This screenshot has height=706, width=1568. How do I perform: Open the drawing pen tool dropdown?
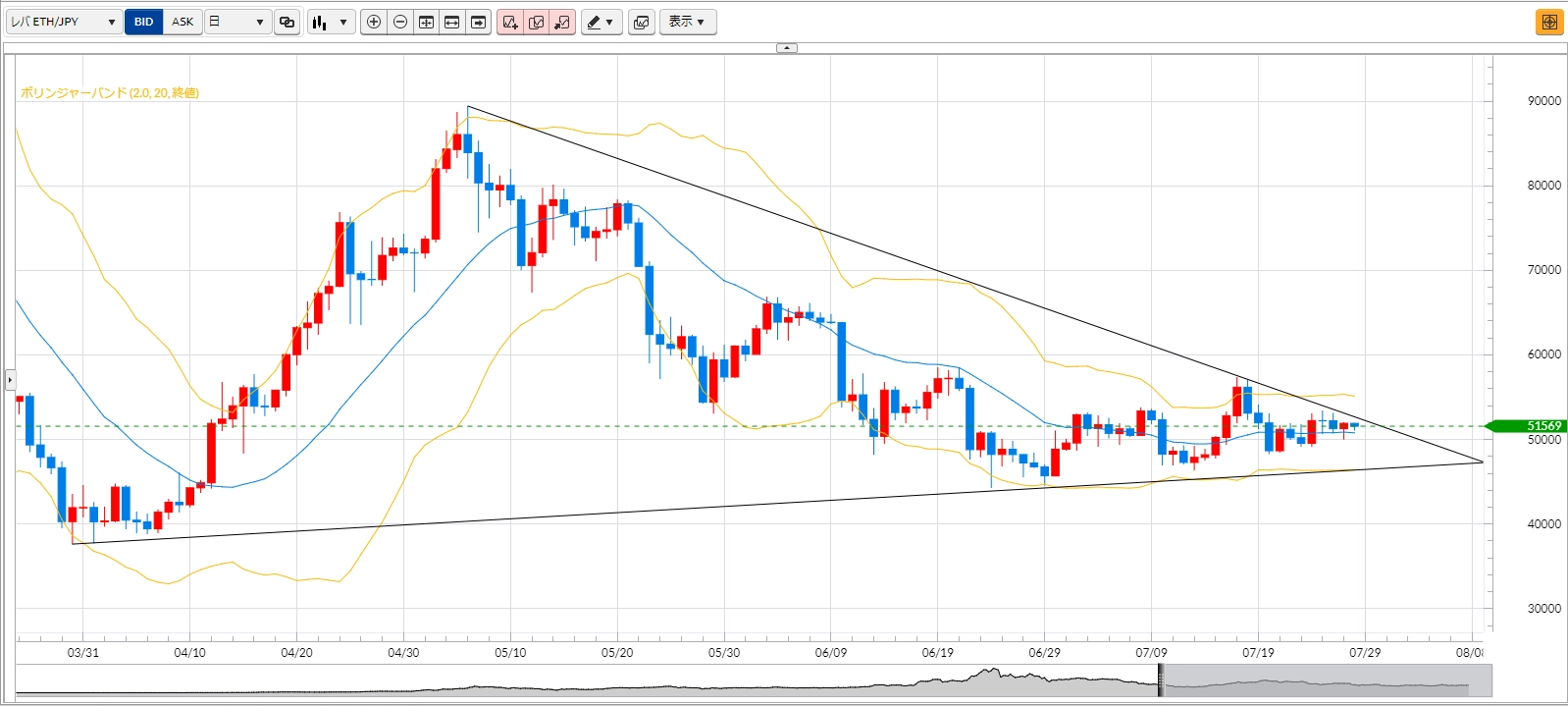tap(601, 22)
